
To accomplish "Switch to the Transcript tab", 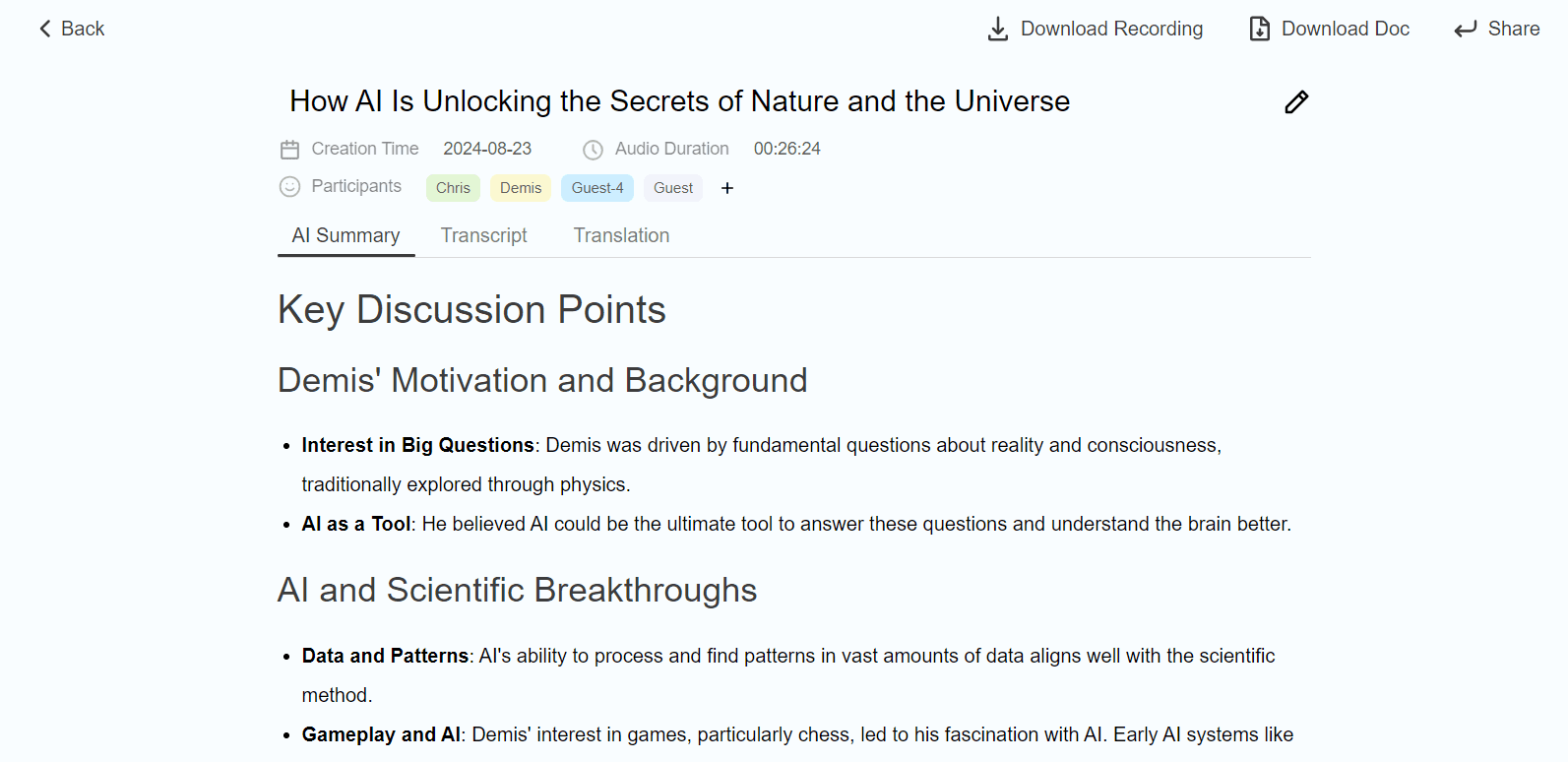I will coord(483,236).
